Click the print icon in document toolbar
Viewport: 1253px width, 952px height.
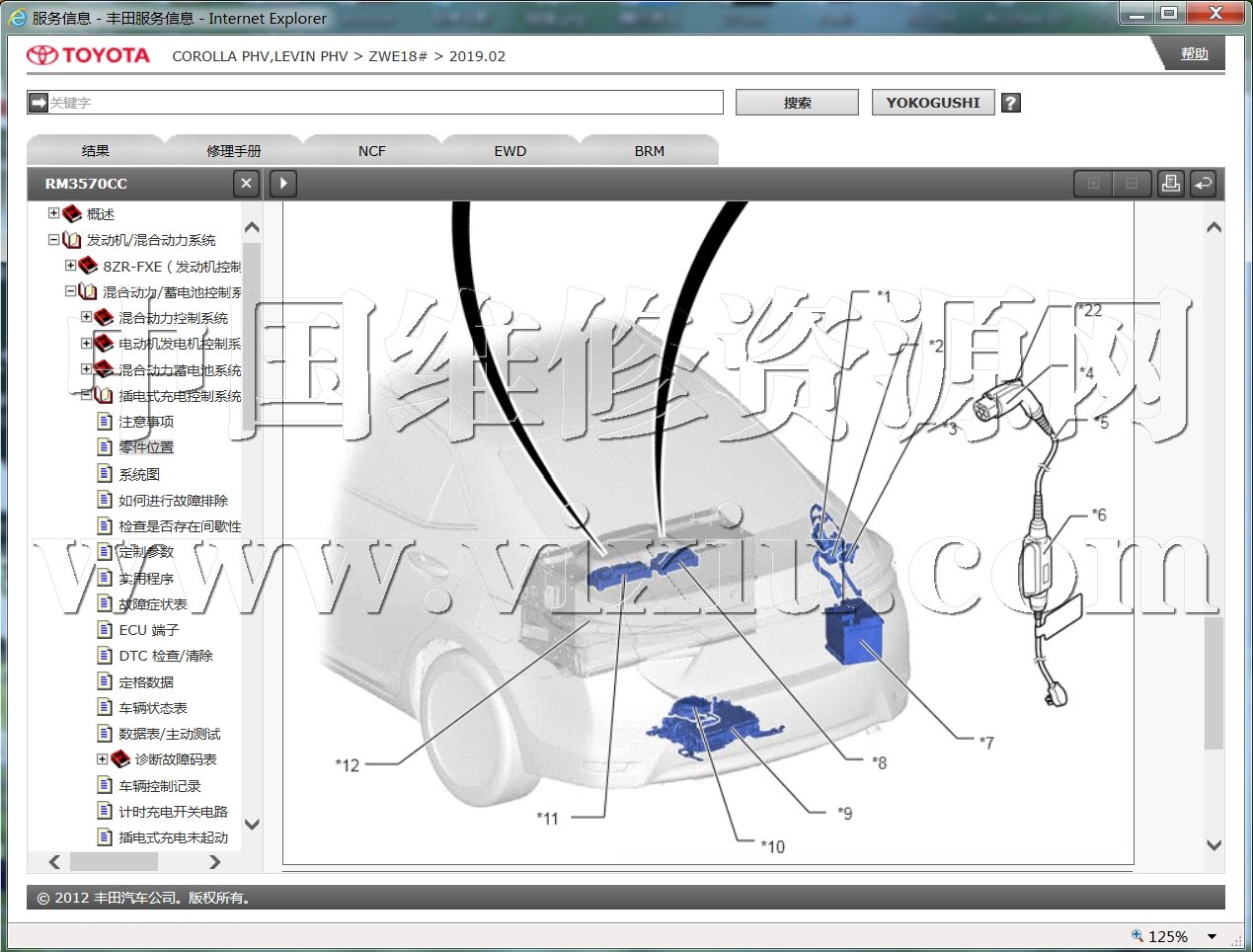click(1170, 183)
